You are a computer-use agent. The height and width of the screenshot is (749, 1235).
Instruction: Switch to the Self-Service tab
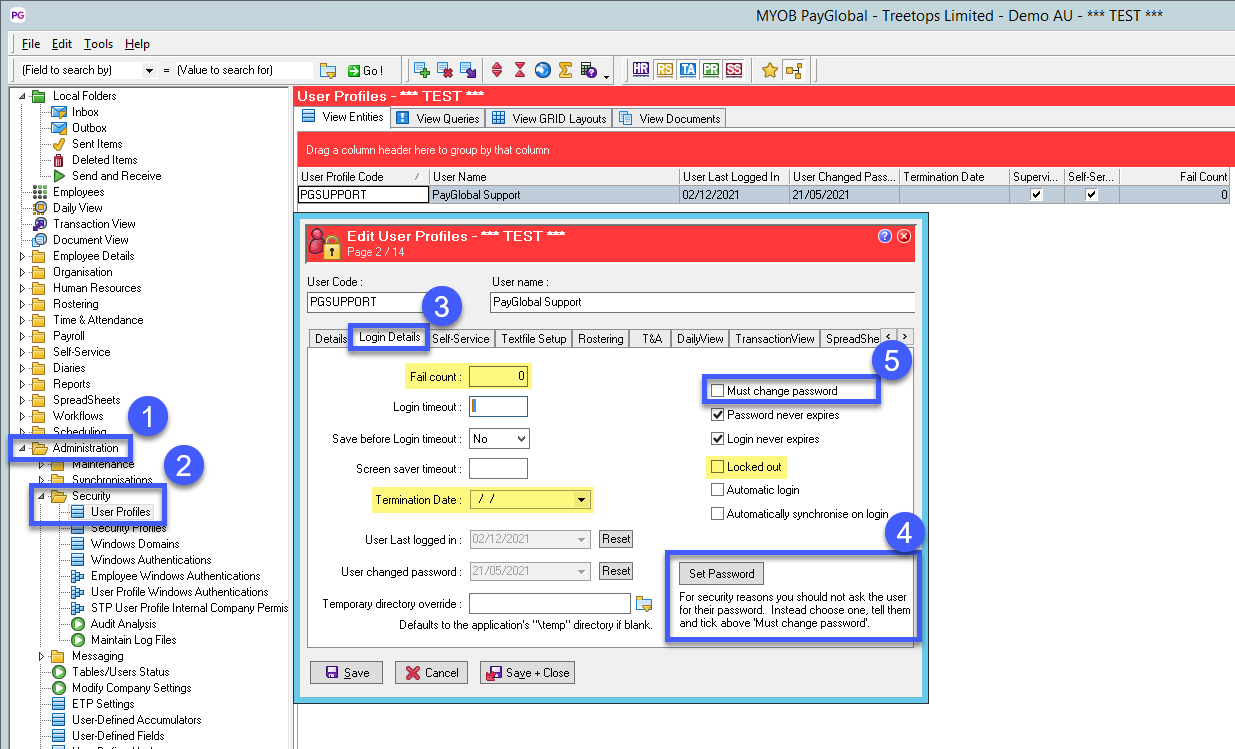click(461, 338)
